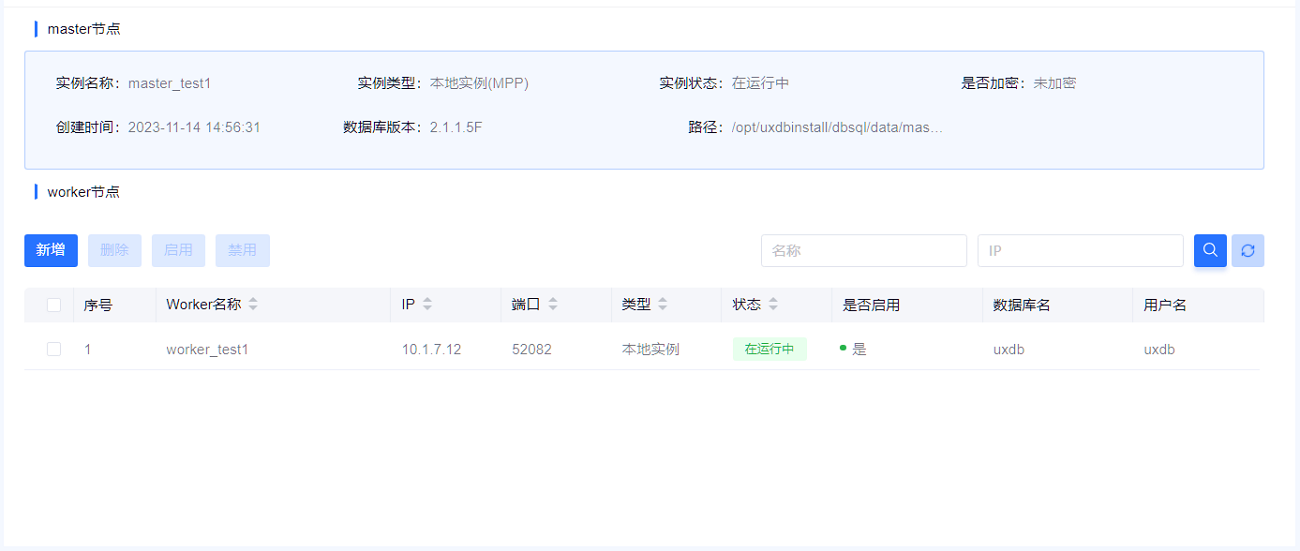Click the blue search magnifier icon

1210,250
